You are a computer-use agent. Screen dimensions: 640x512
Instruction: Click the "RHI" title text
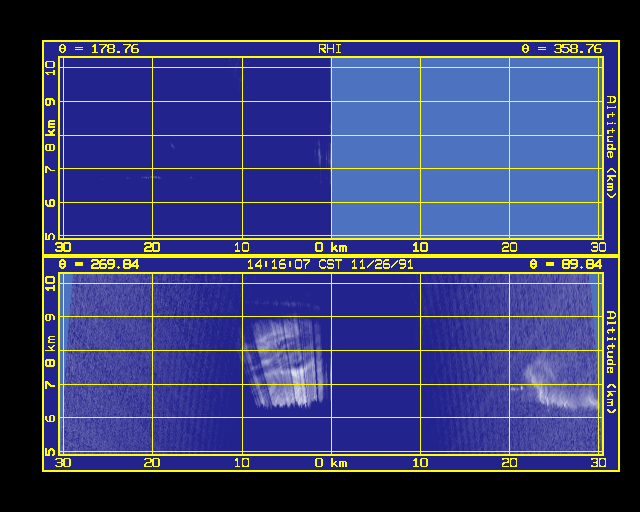point(329,49)
